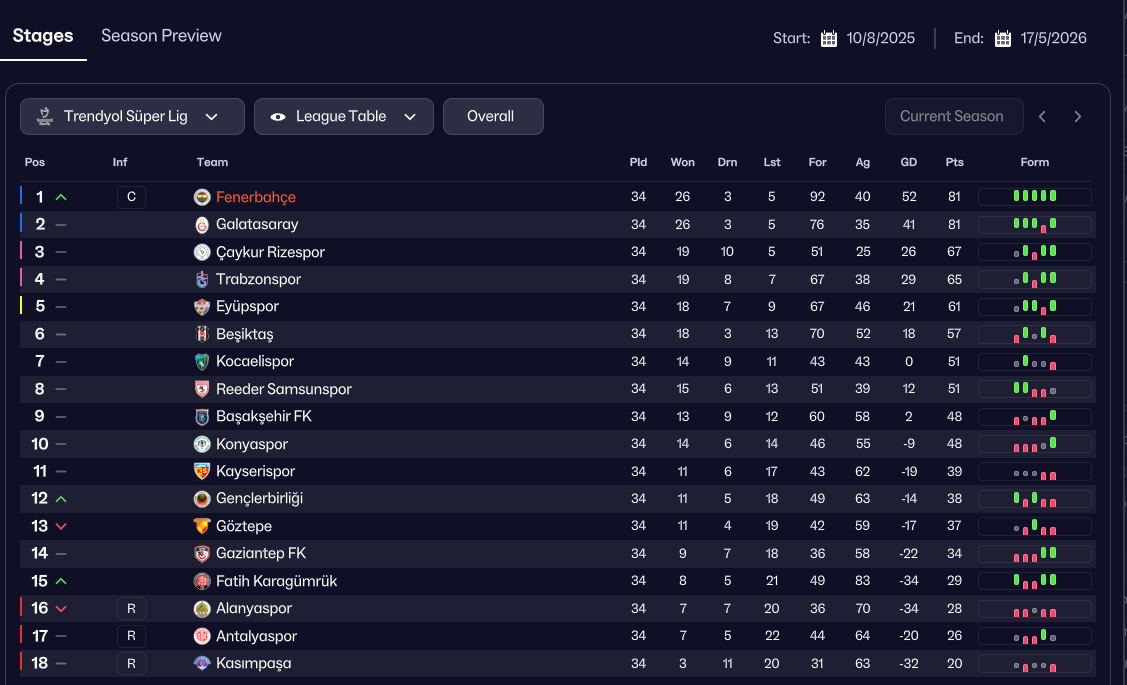
Task: Click the Kasımpaşa club badge icon
Action: click(202, 663)
